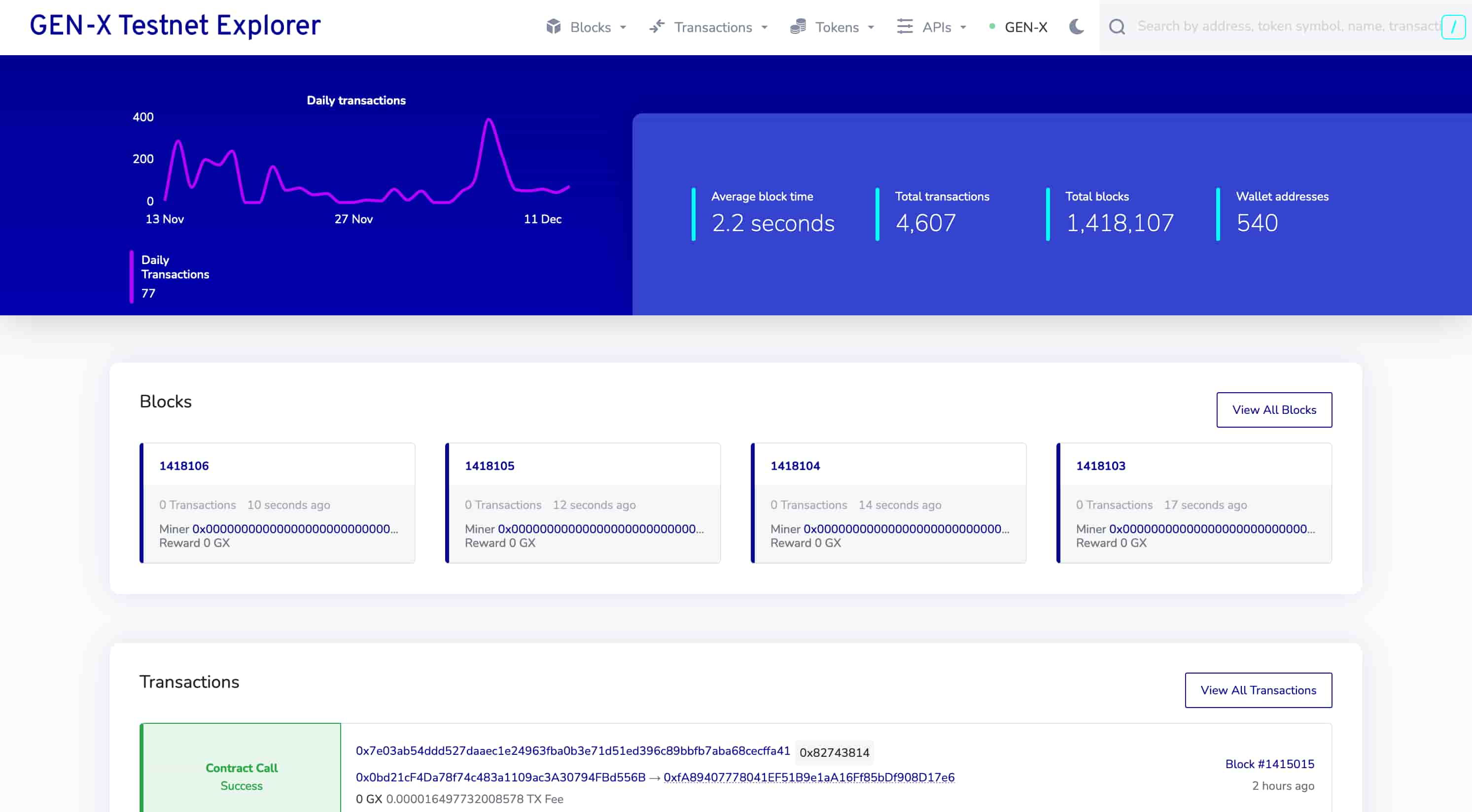Open miner address of block 1418104
1472x812 pixels.
[x=907, y=529]
